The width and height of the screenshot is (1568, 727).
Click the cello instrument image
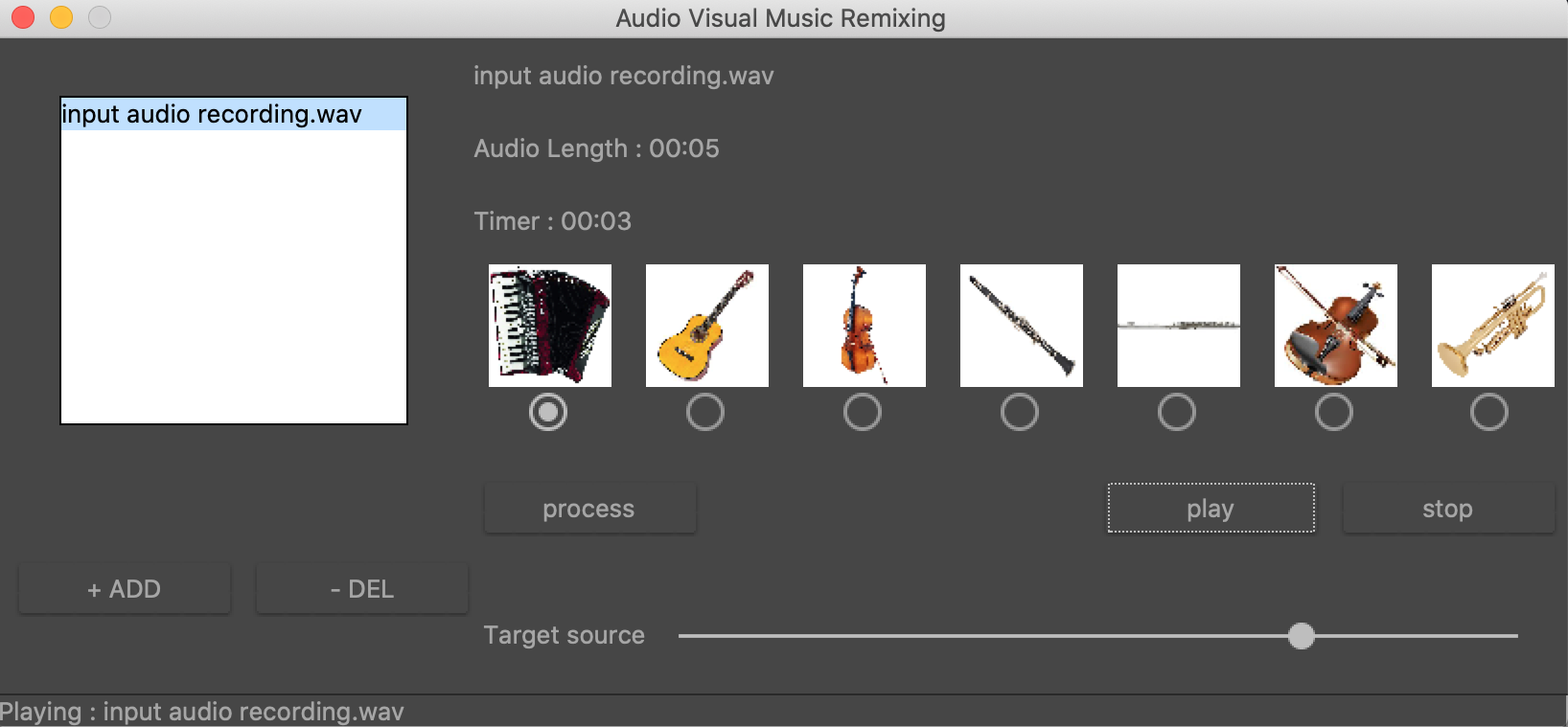(x=864, y=326)
